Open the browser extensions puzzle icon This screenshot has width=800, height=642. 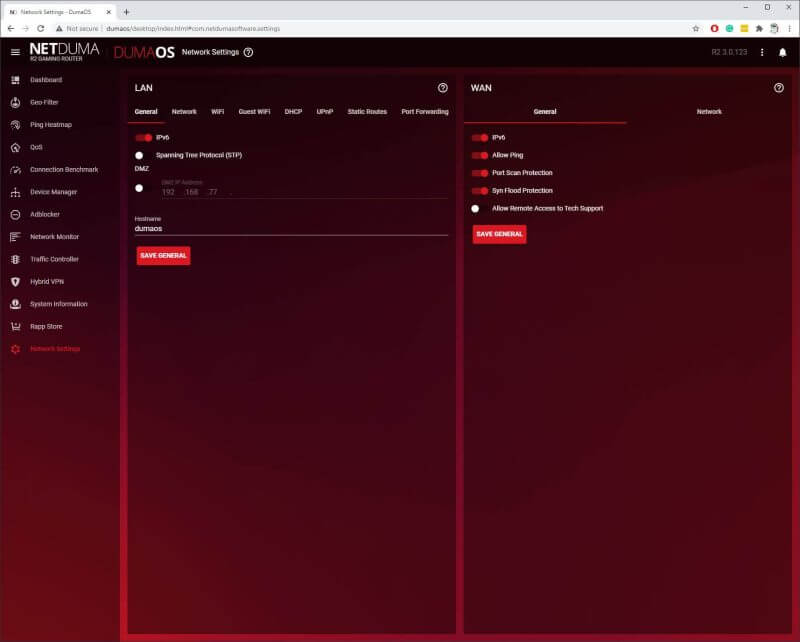(x=759, y=29)
